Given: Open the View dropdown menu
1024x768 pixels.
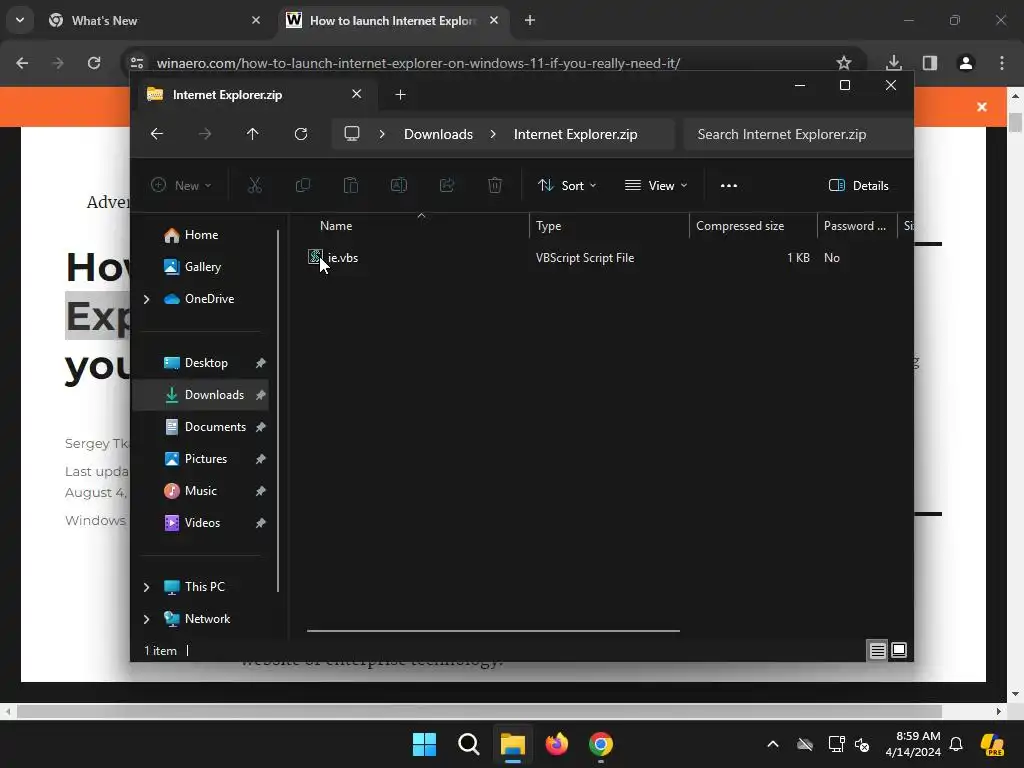Looking at the screenshot, I should 656,185.
